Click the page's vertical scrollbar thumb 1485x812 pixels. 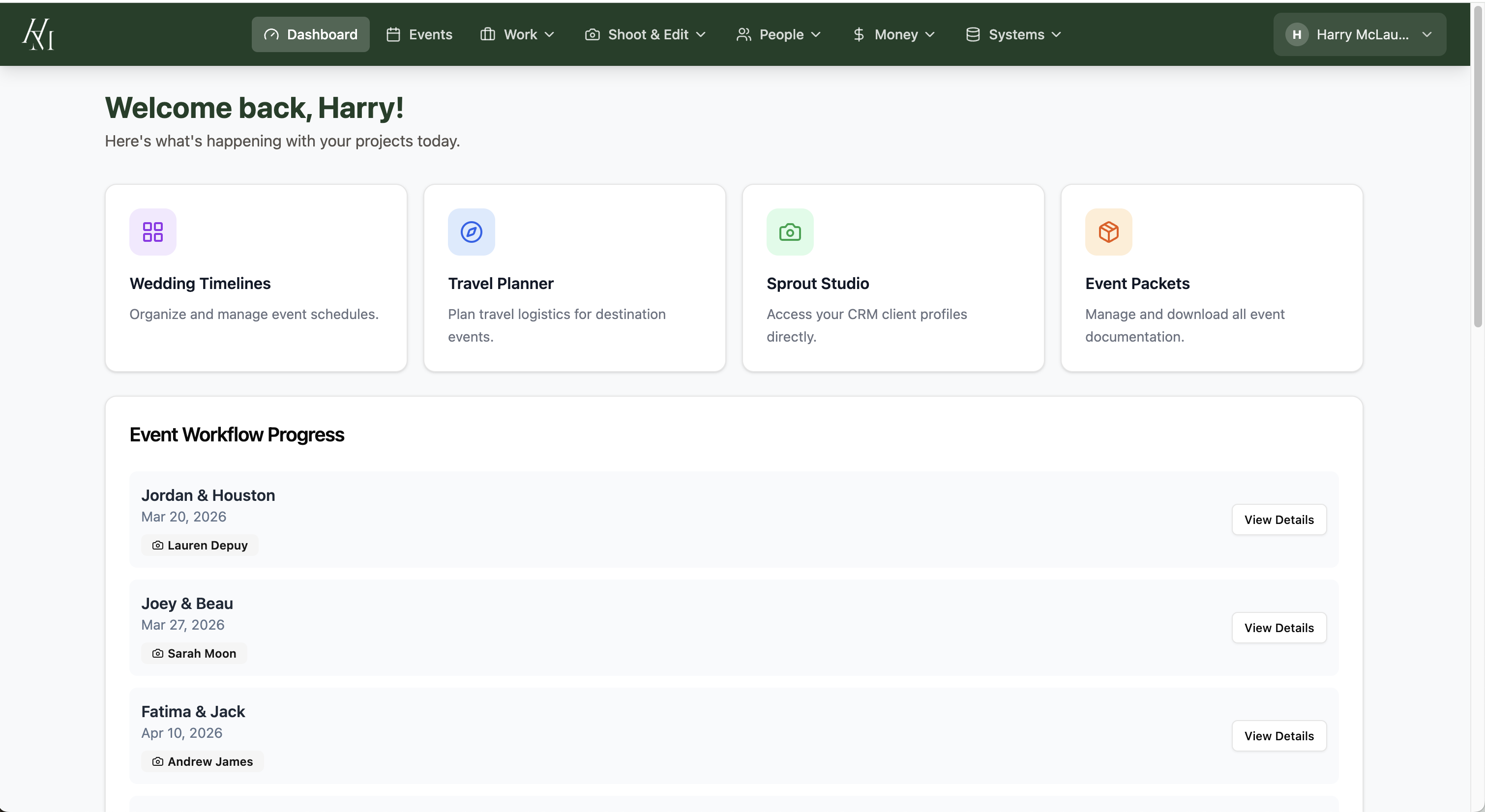point(1478,167)
